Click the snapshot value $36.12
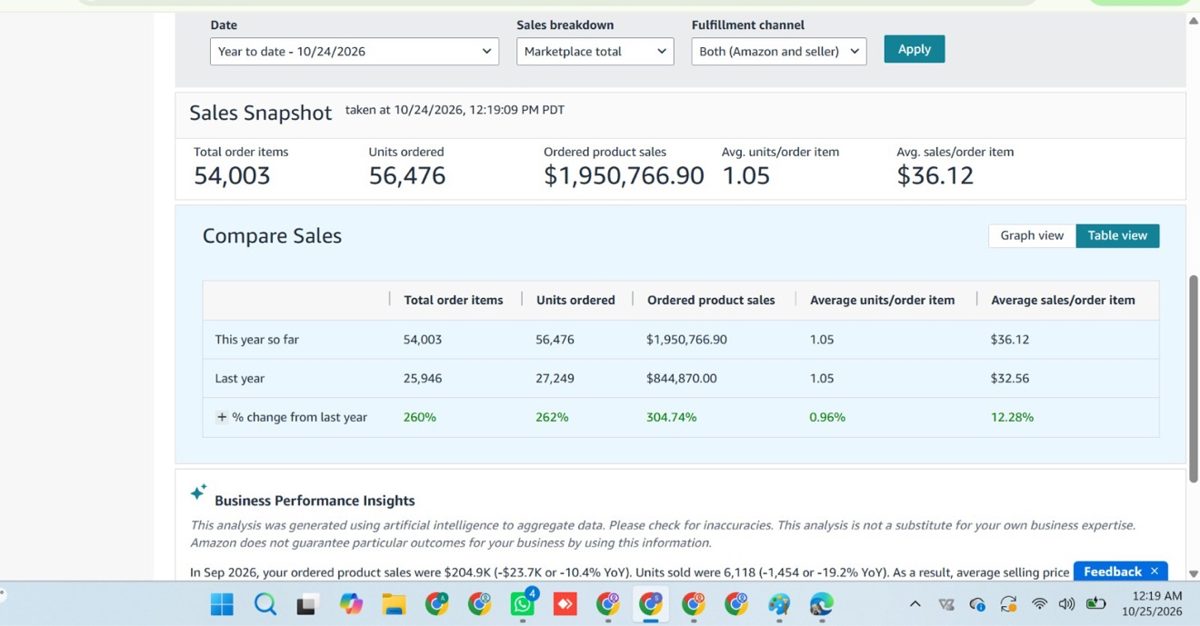The image size is (1200, 626). pos(935,176)
